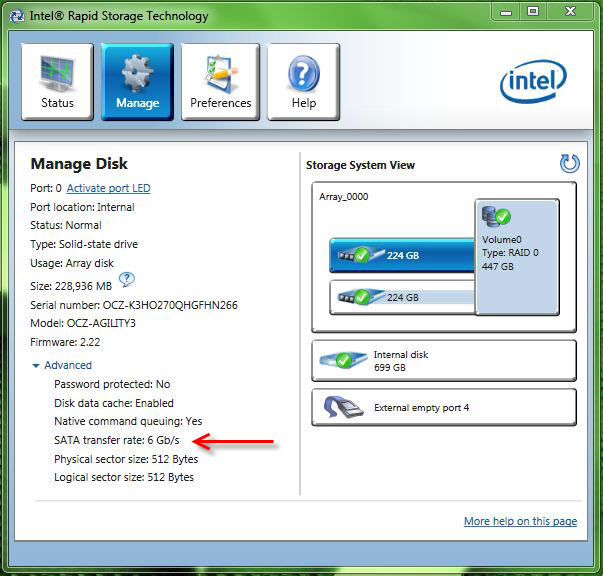
Task: Select the highlighted 224 GB array disk
Action: pos(402,255)
